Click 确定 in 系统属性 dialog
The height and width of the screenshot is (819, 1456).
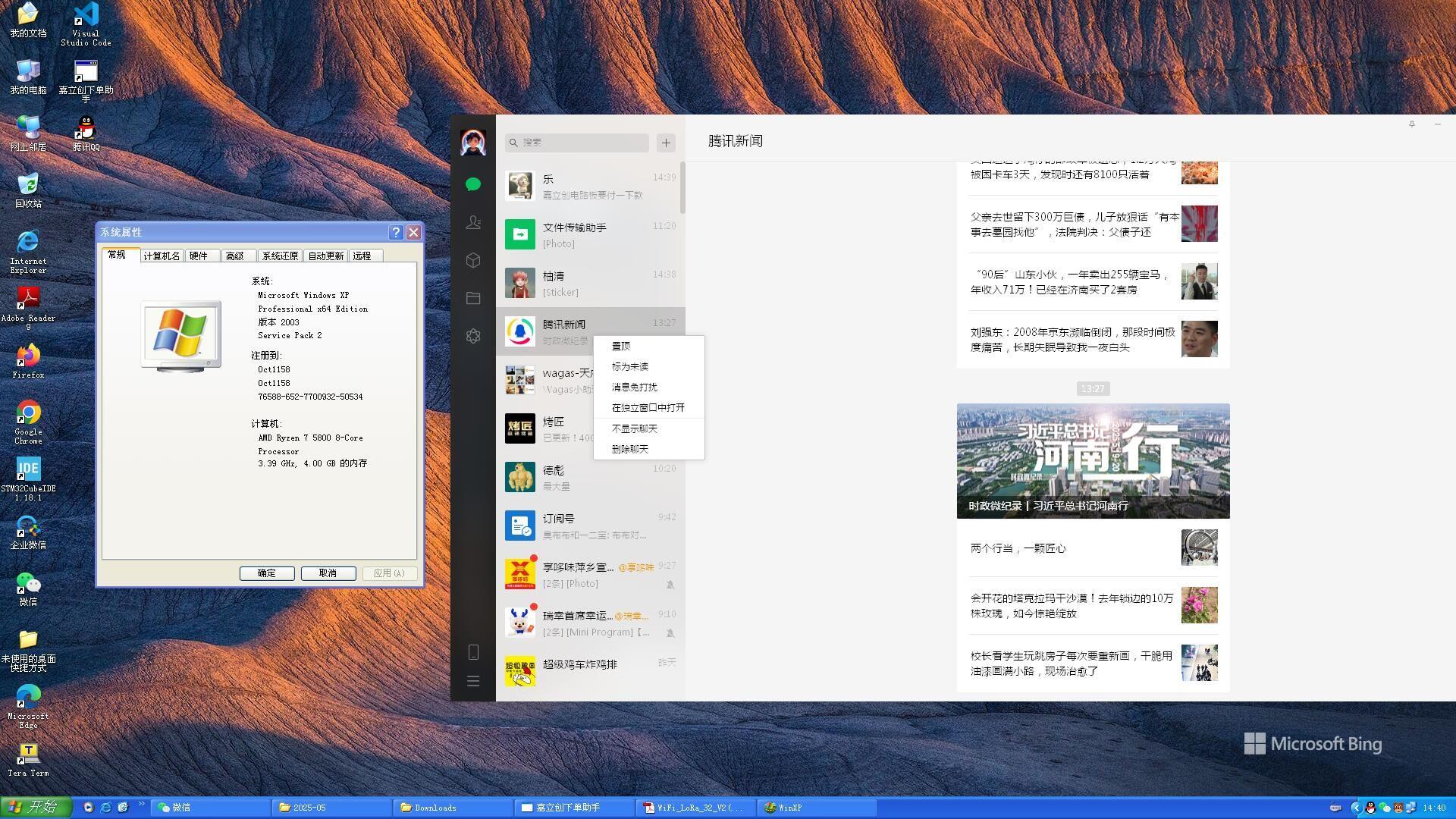[x=267, y=573]
